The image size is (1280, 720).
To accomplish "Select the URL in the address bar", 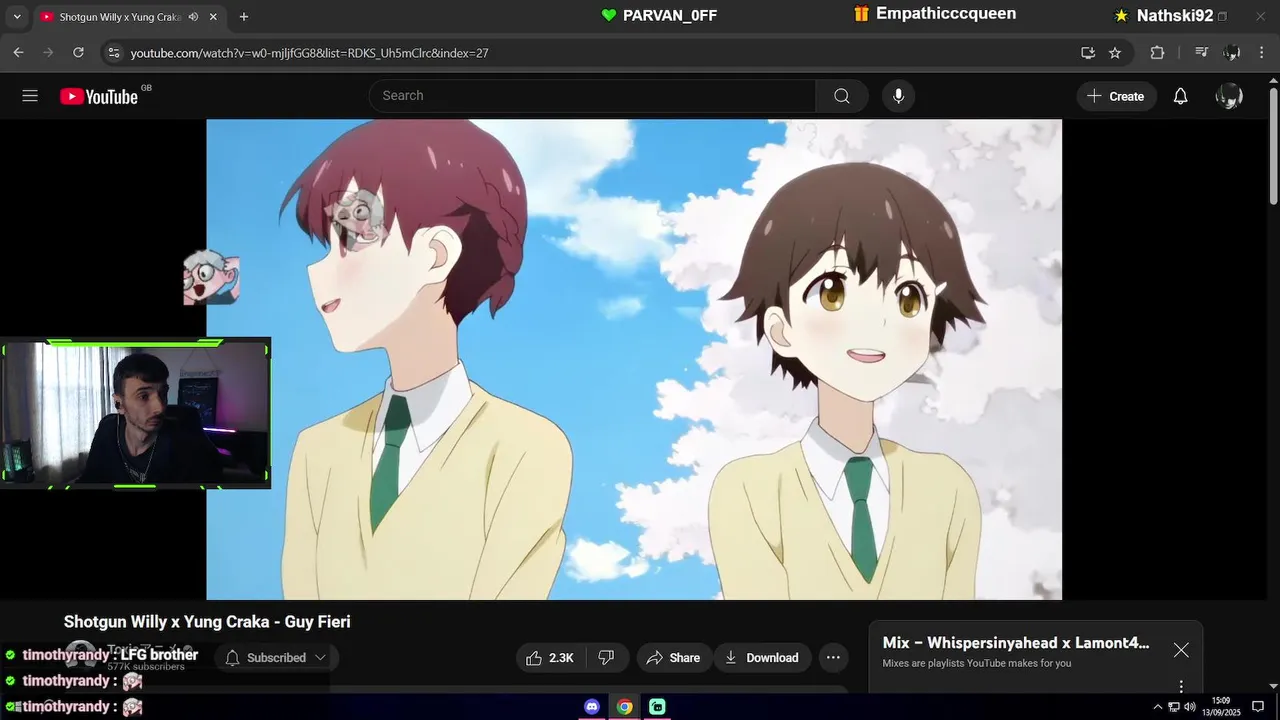I will 310,53.
